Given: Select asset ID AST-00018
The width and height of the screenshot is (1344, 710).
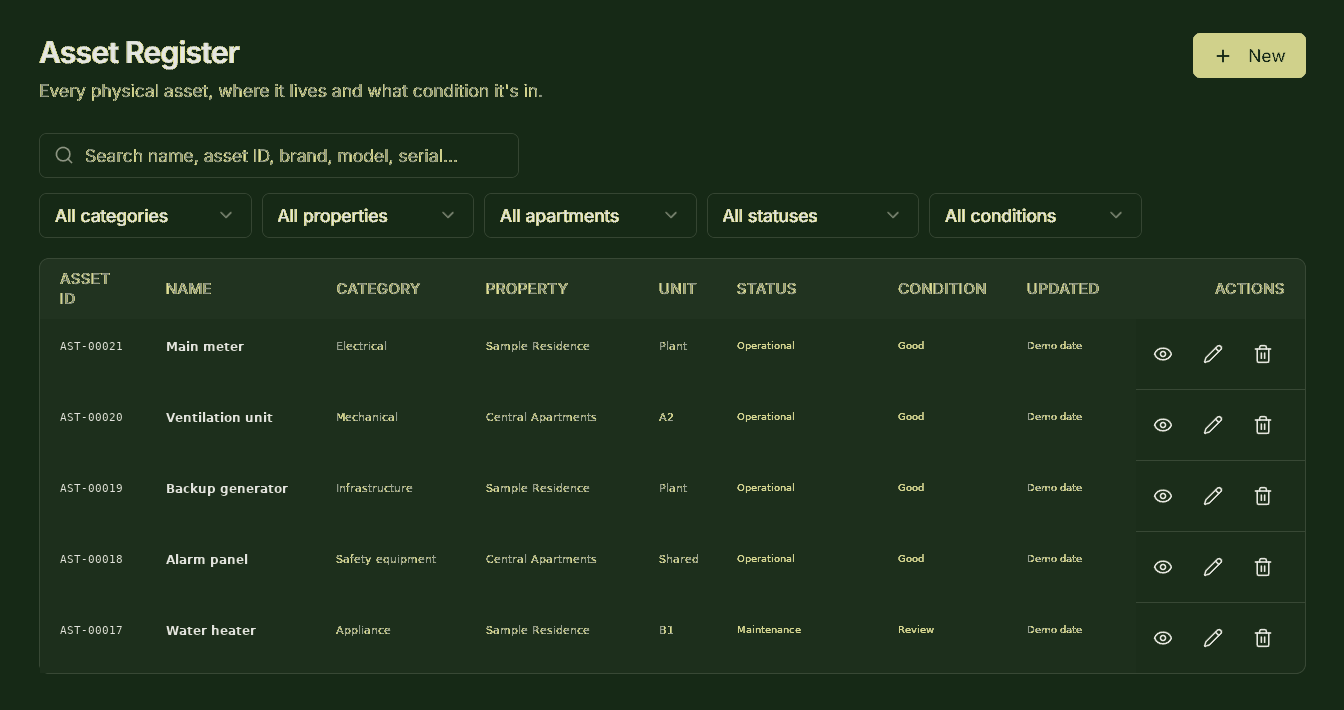Looking at the screenshot, I should [91, 559].
